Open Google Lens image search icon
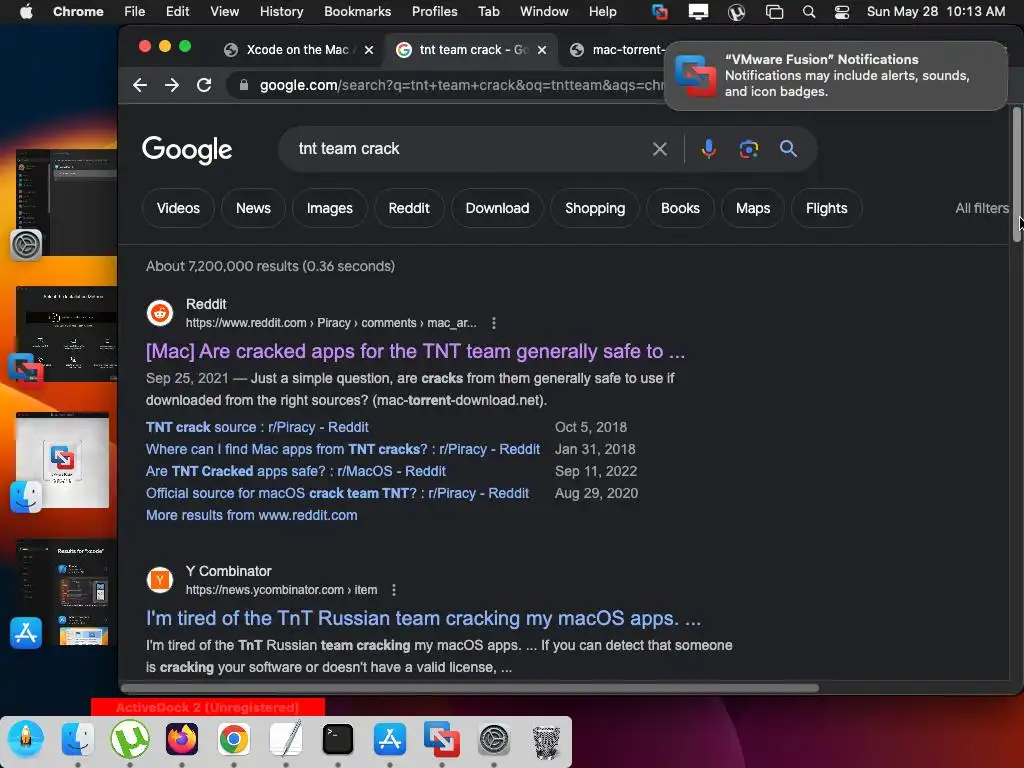 [x=748, y=149]
